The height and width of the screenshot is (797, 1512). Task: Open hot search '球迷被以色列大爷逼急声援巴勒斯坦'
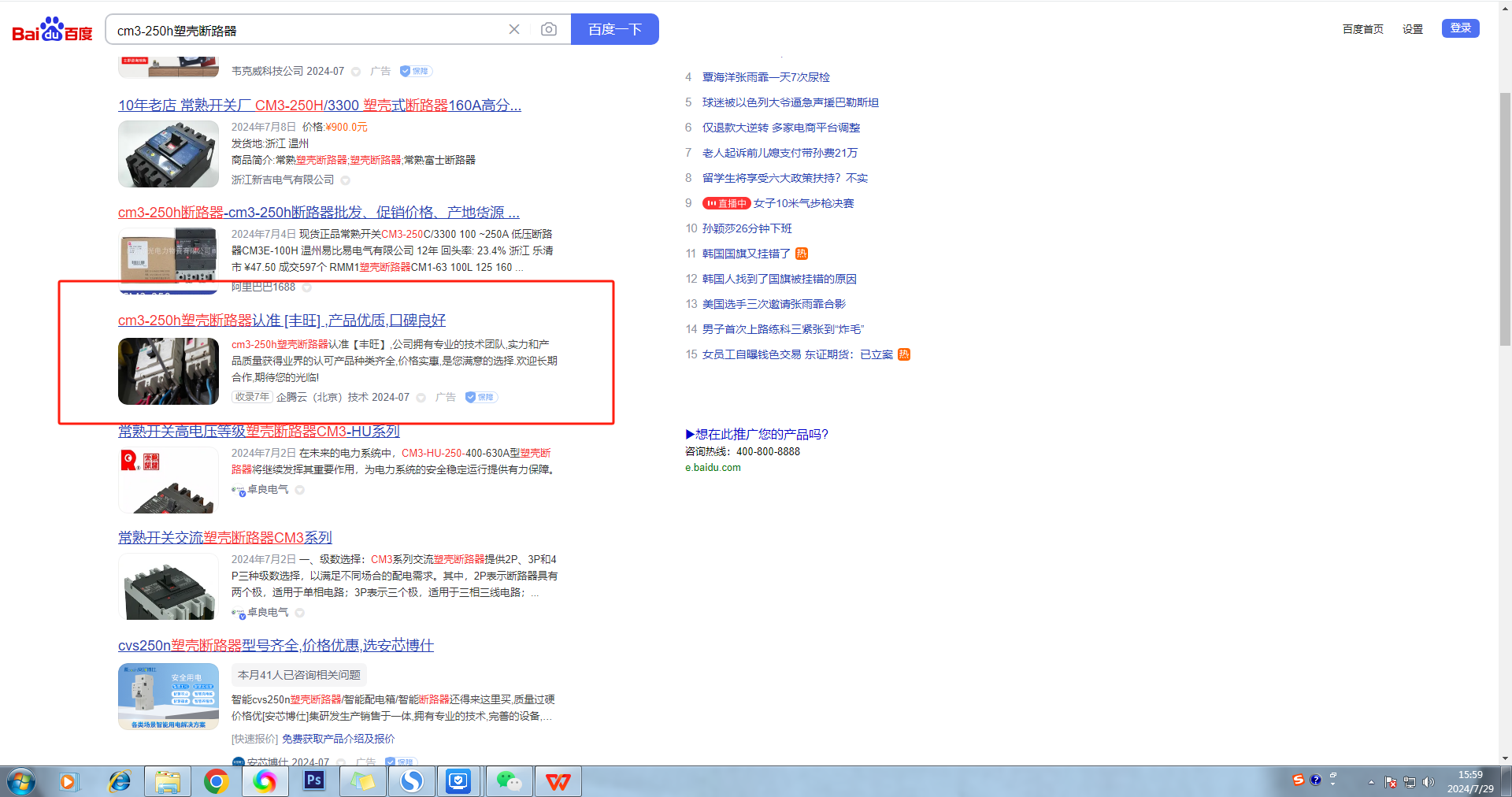pos(791,102)
